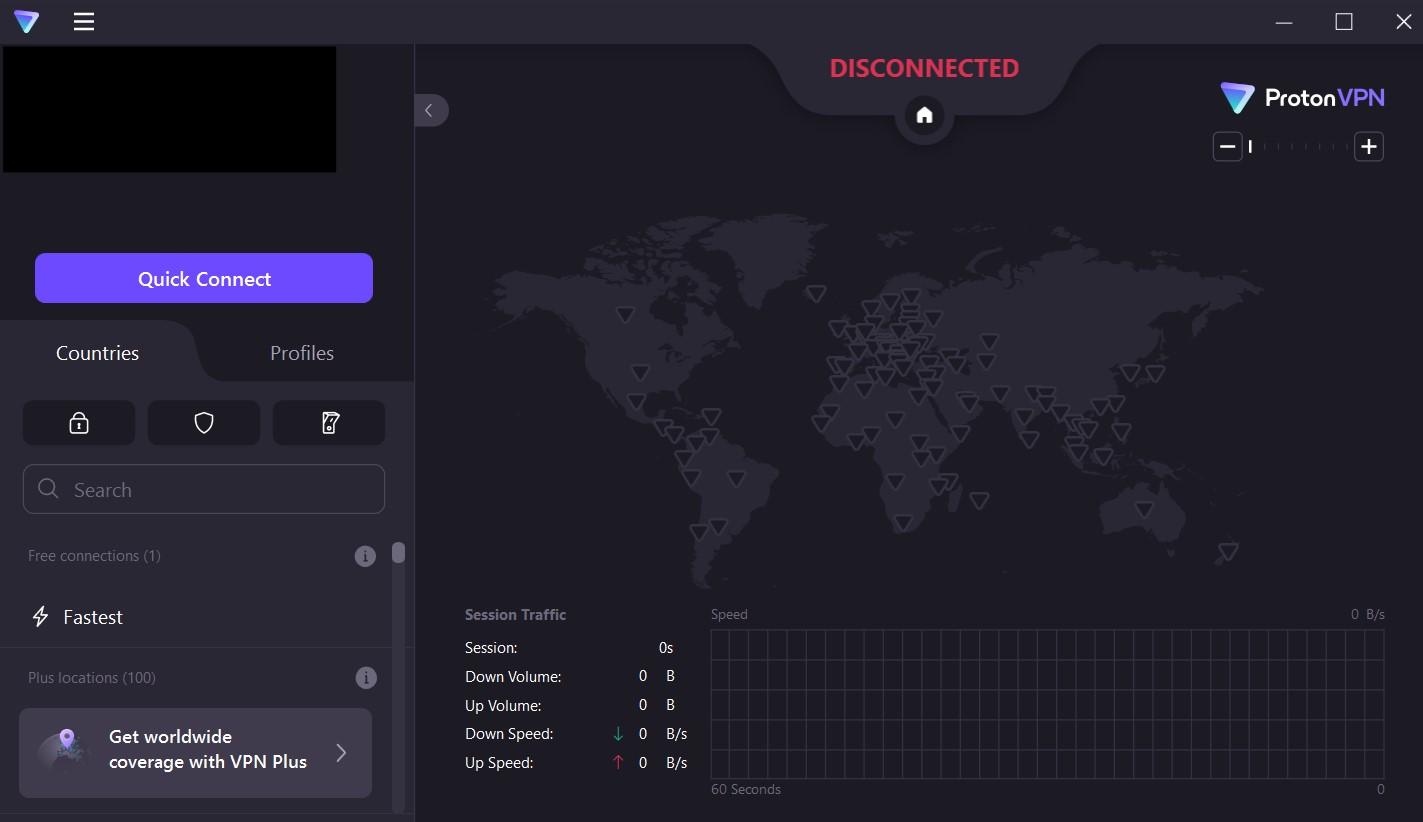This screenshot has width=1423, height=822.
Task: Open the Get worldwide coverage VPN Plus banner
Action: (x=195, y=752)
